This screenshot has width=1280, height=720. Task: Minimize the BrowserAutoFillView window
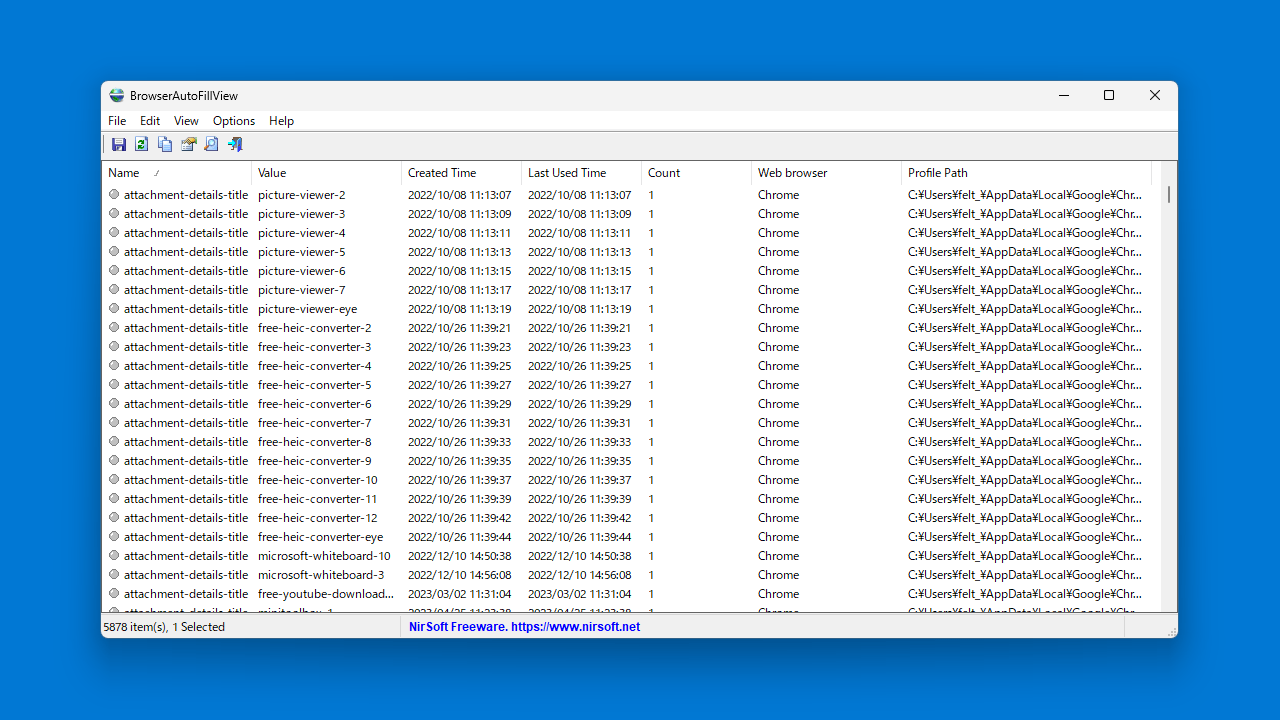coord(1063,96)
